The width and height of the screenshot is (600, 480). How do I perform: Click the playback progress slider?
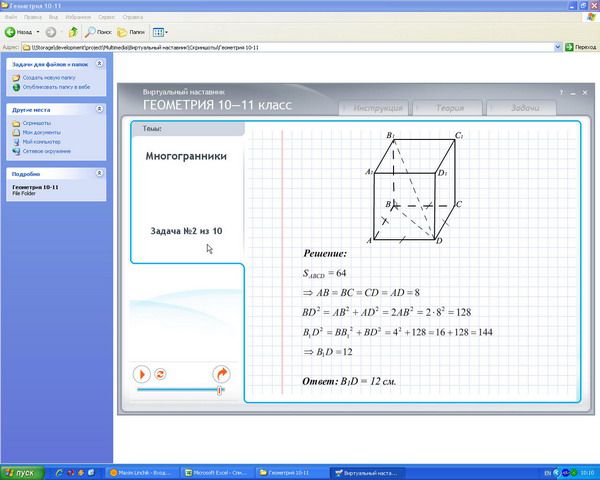coord(180,391)
